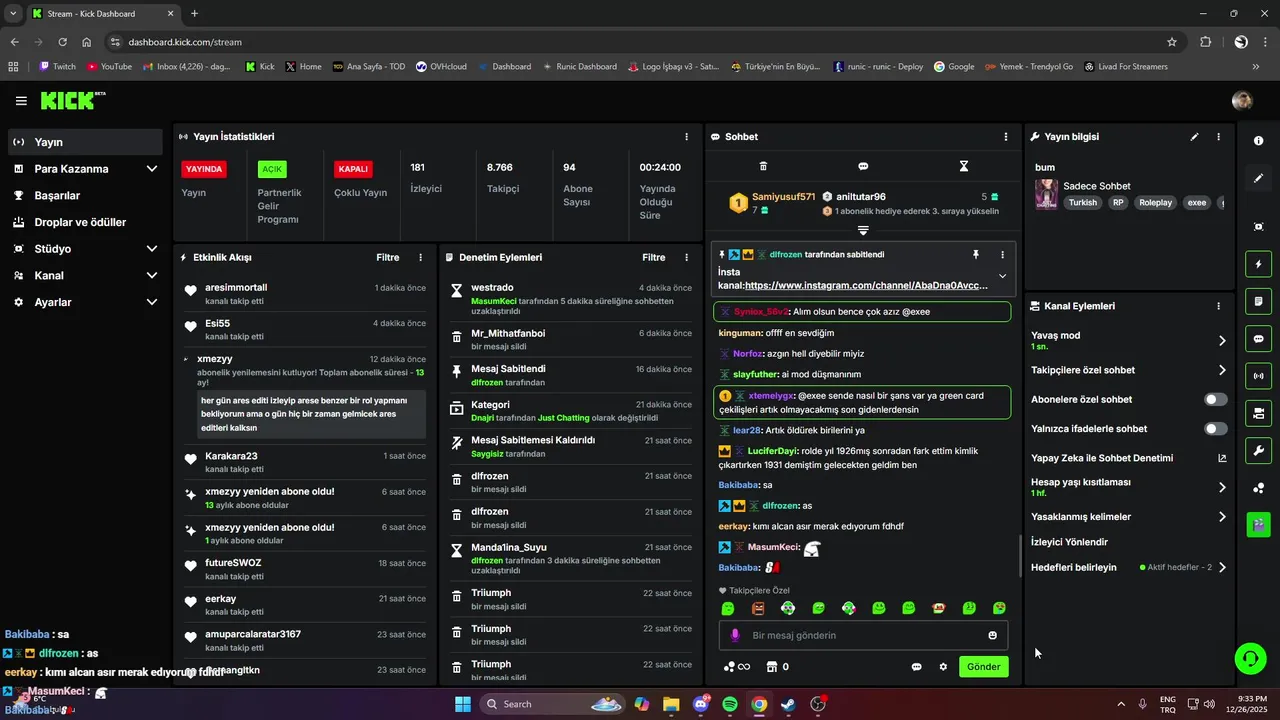1280x720 pixels.
Task: Open Etkinlik Akışı three-dot options
Action: (420, 257)
